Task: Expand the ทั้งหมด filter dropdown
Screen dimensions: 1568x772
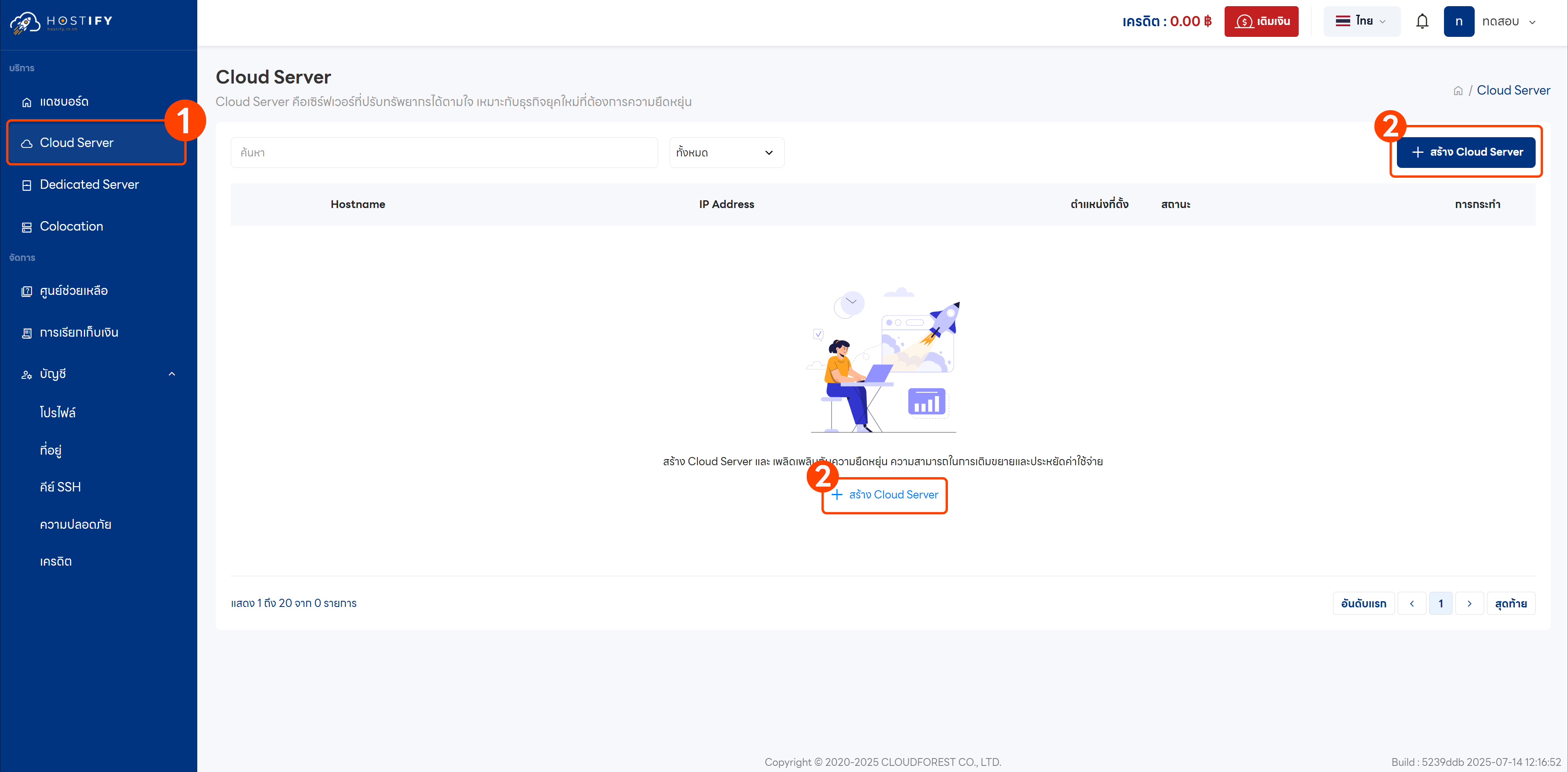Action: pos(726,153)
